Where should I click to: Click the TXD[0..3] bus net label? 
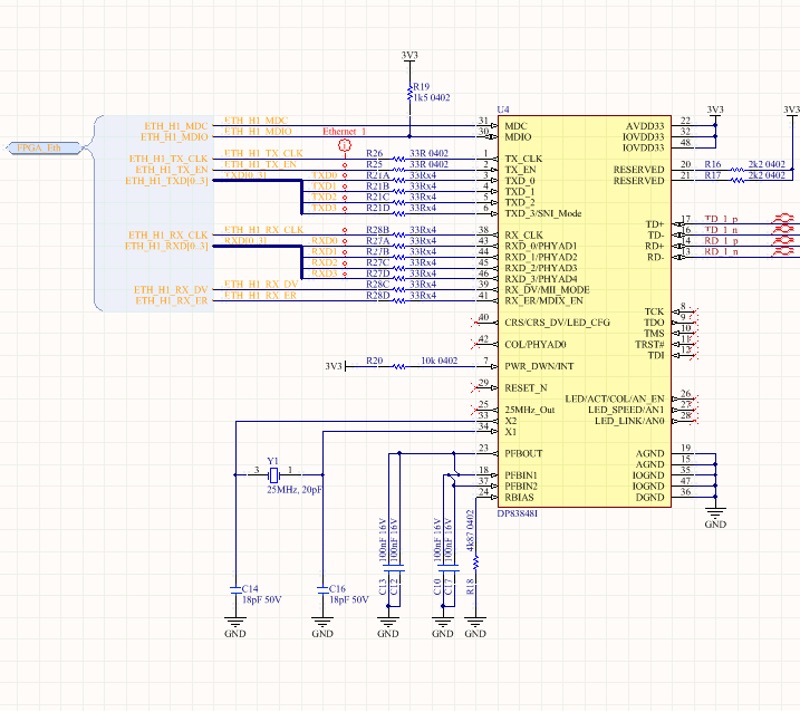pos(245,175)
